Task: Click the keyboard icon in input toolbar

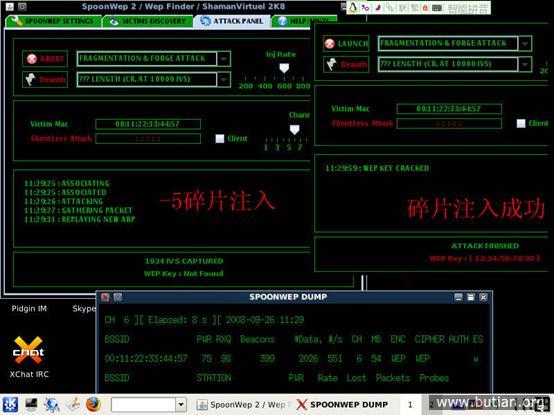Action: click(x=437, y=8)
